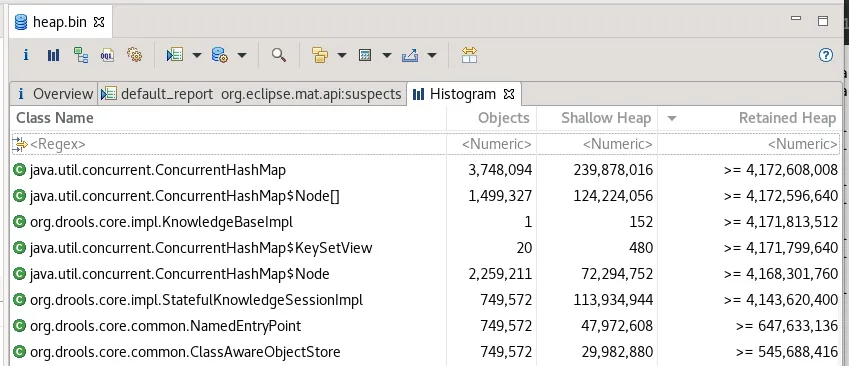Expand the query browser dropdown arrow
This screenshot has width=849, height=366.
242,55
